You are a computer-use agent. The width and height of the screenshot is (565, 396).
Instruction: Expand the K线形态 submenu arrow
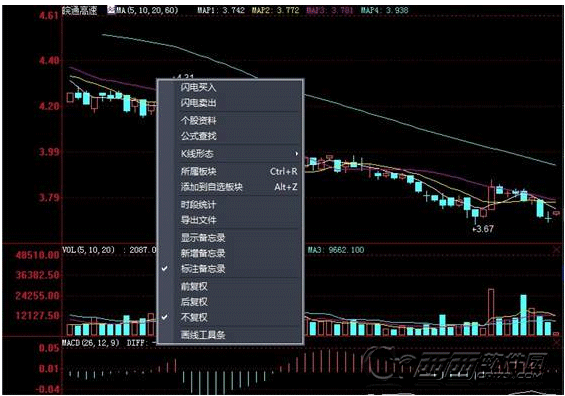point(297,154)
